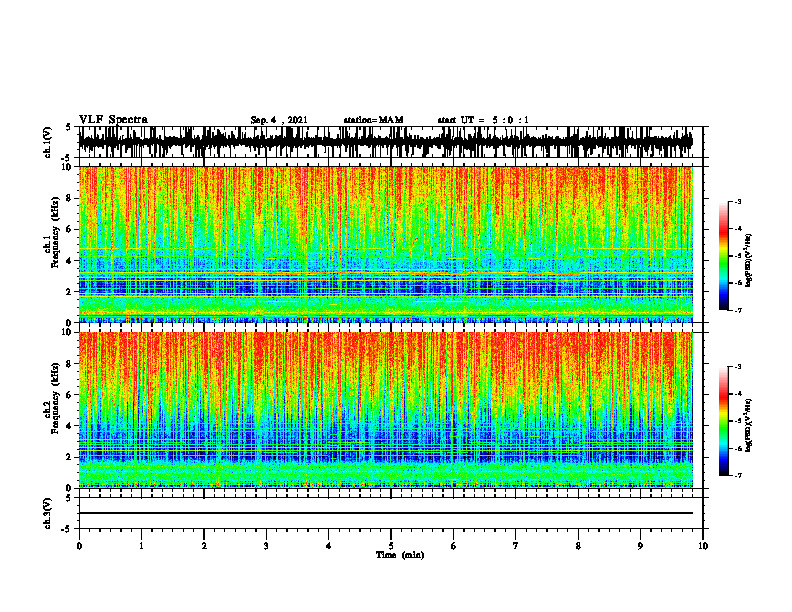Click the 4 kHz tick on ch.1 frequency axis
The image size is (792, 612).
[70, 261]
